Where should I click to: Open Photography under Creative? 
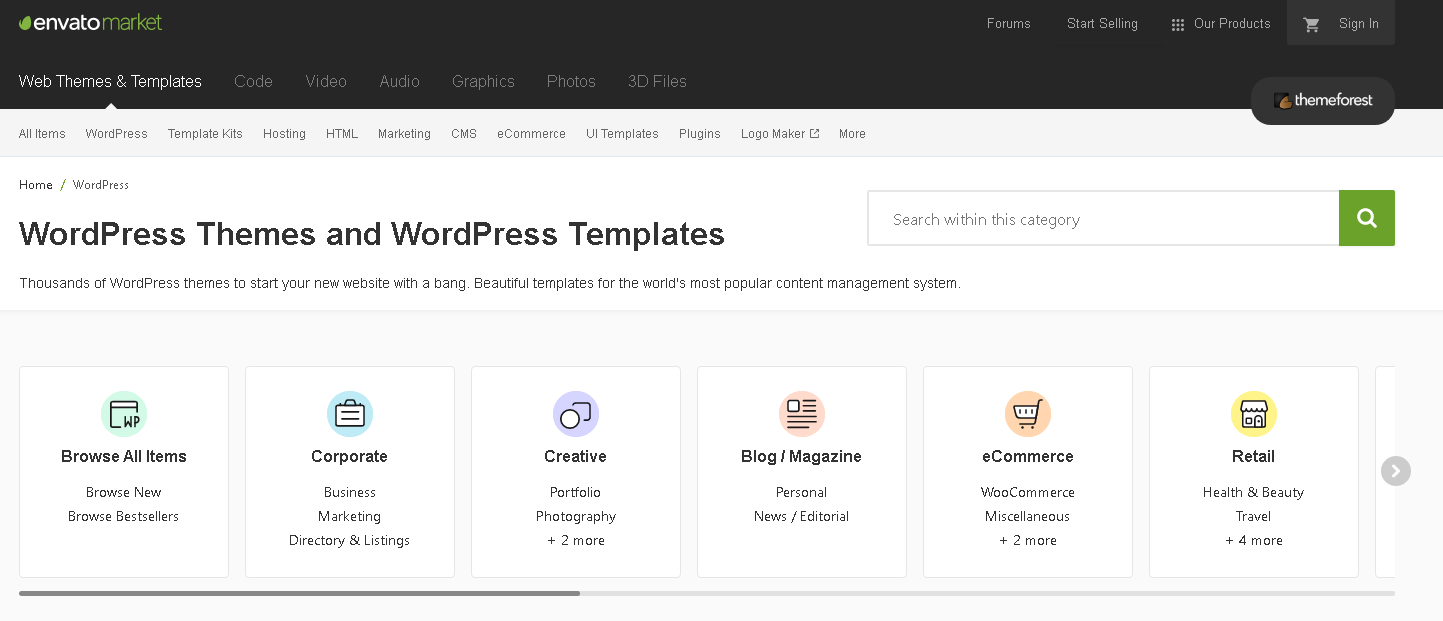[x=576, y=516]
